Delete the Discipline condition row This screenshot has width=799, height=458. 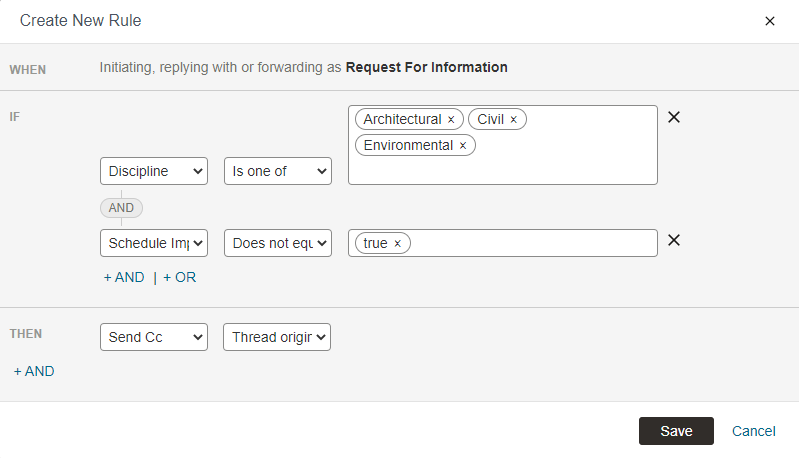[x=674, y=117]
